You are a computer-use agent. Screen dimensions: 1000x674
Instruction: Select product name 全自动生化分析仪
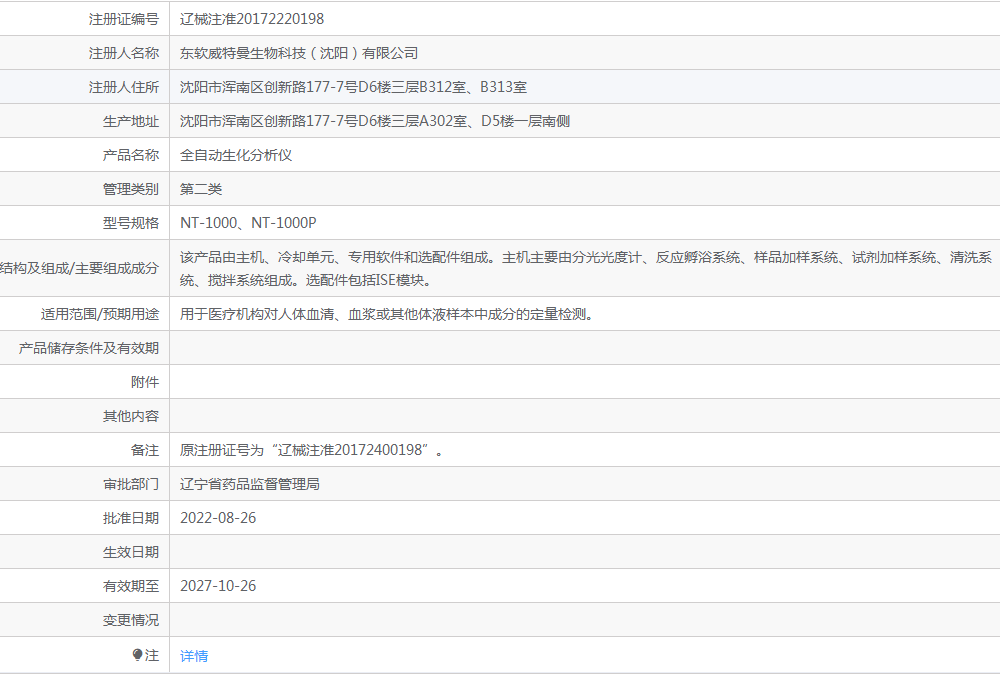(236, 155)
